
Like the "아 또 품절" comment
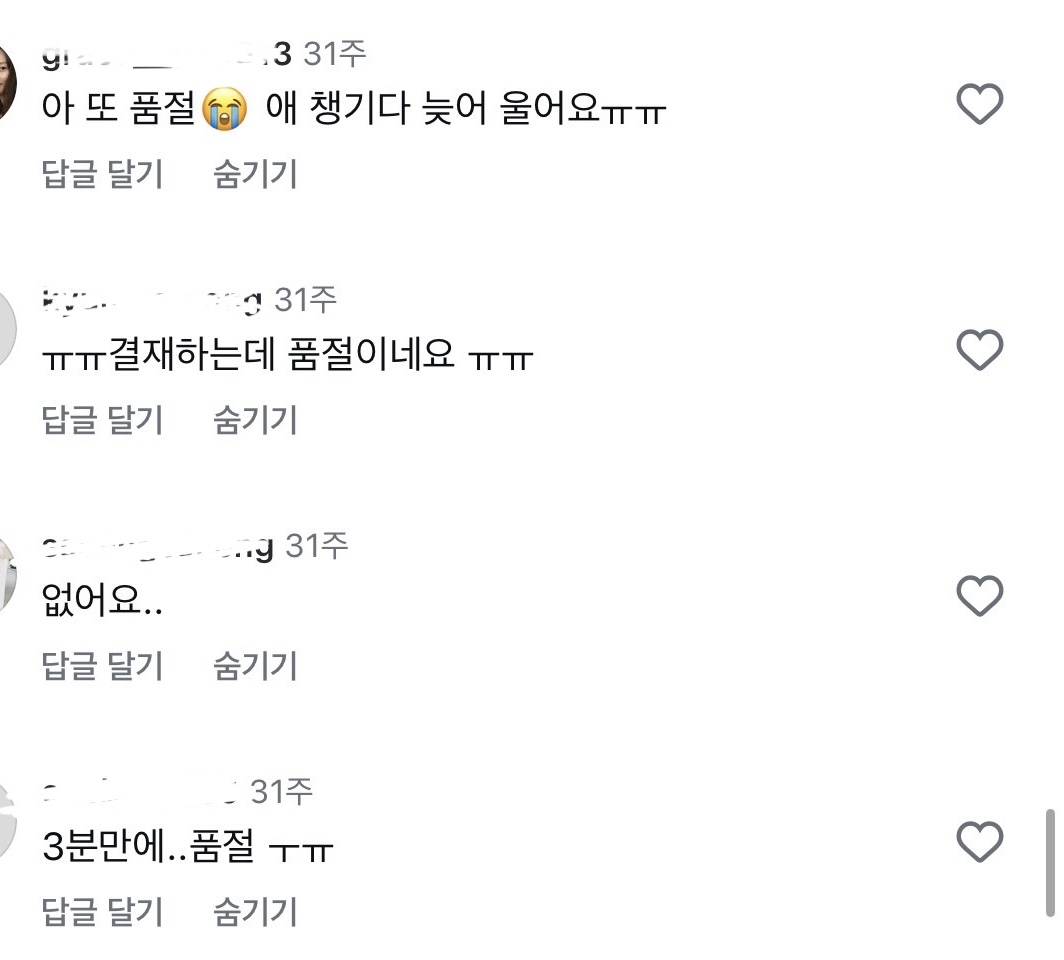click(x=979, y=105)
